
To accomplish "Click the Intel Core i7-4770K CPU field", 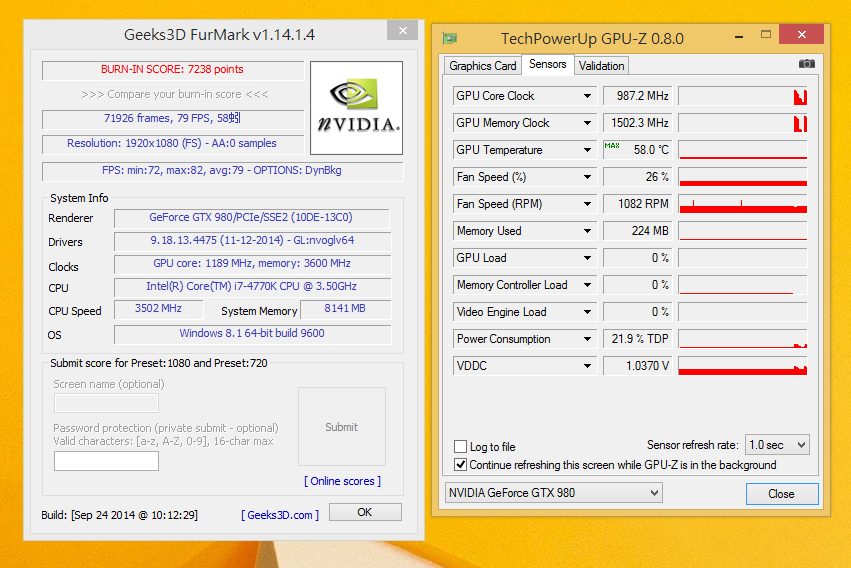I will coord(251,287).
